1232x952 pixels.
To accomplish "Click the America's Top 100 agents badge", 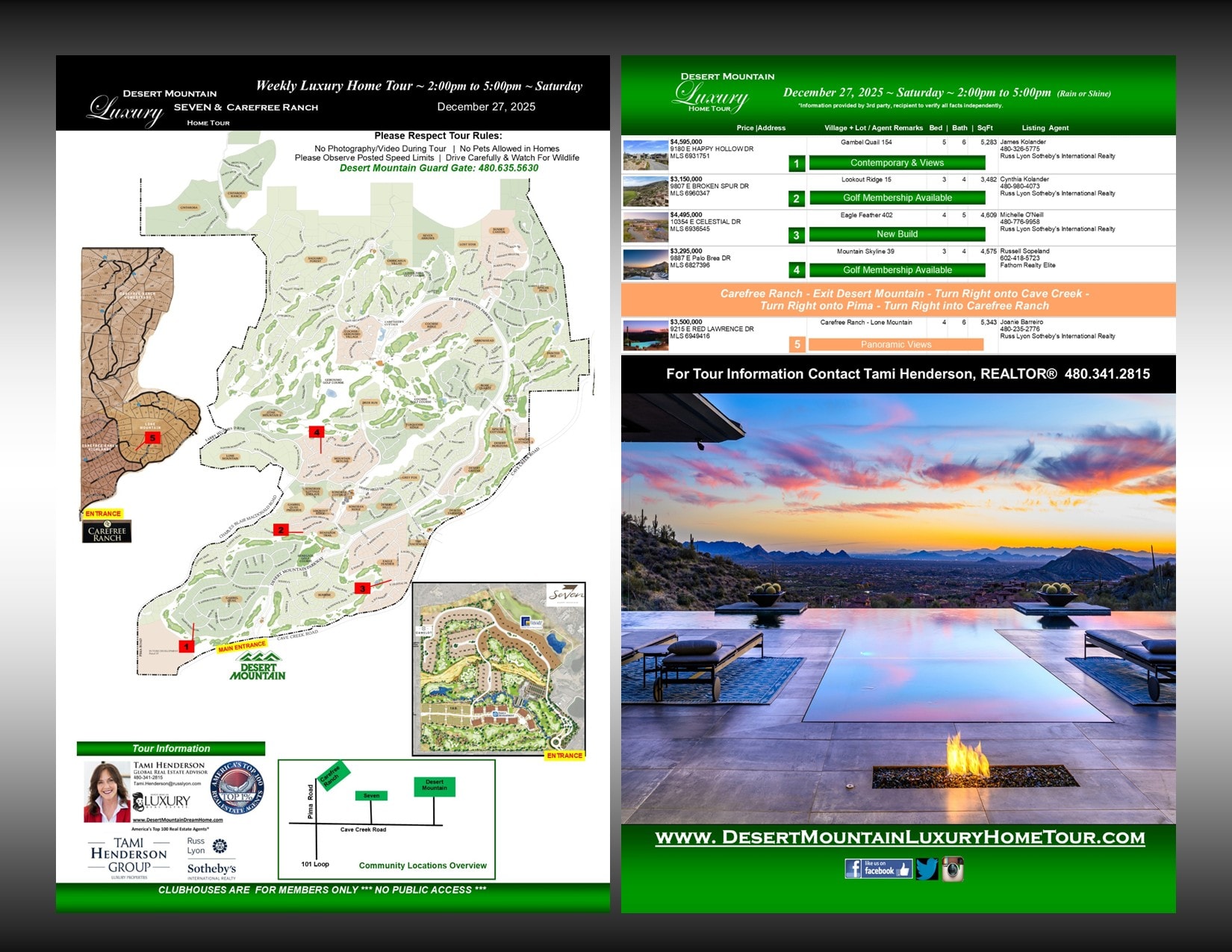I will [237, 788].
